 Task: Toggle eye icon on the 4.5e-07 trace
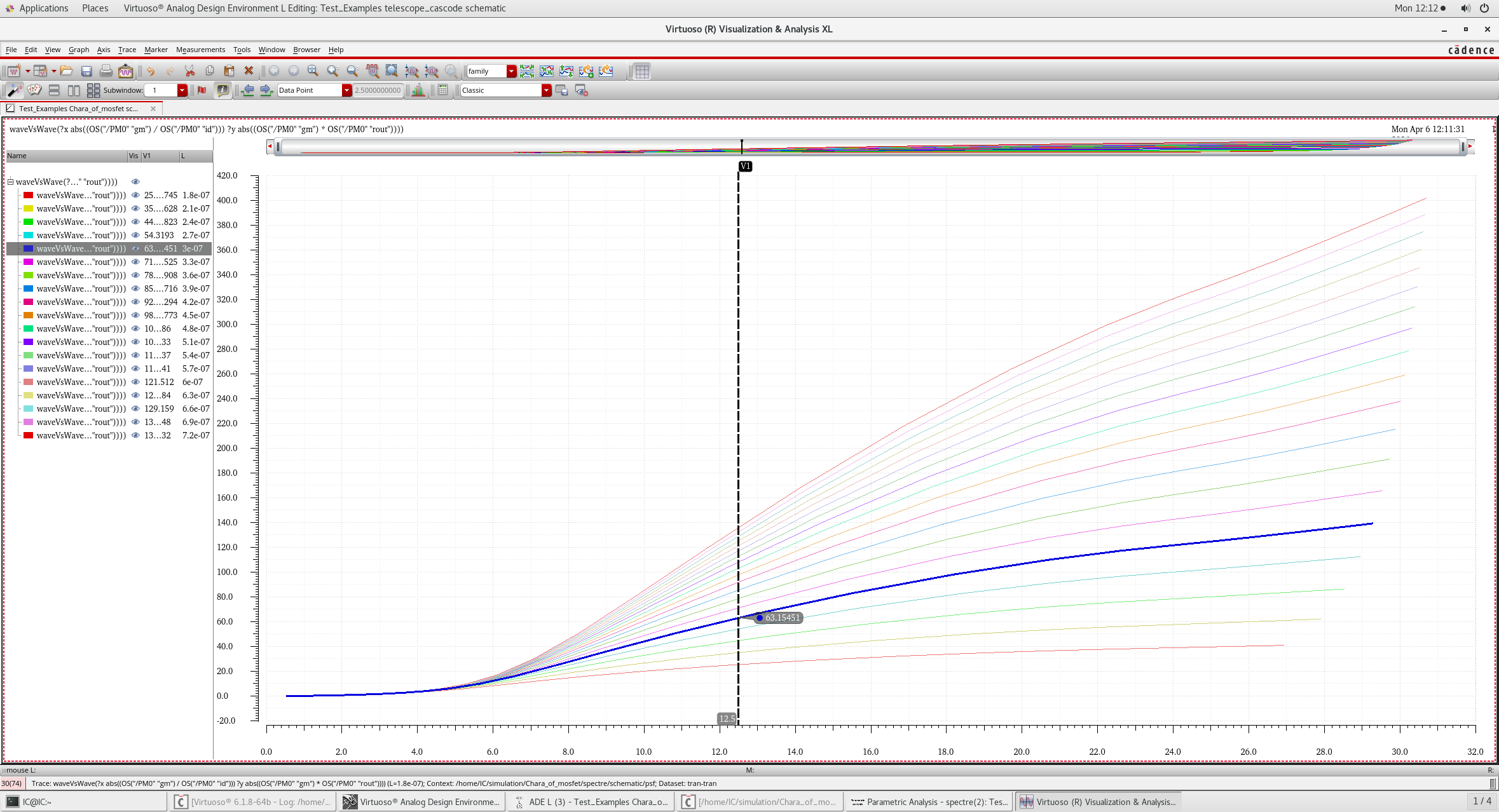pos(135,315)
